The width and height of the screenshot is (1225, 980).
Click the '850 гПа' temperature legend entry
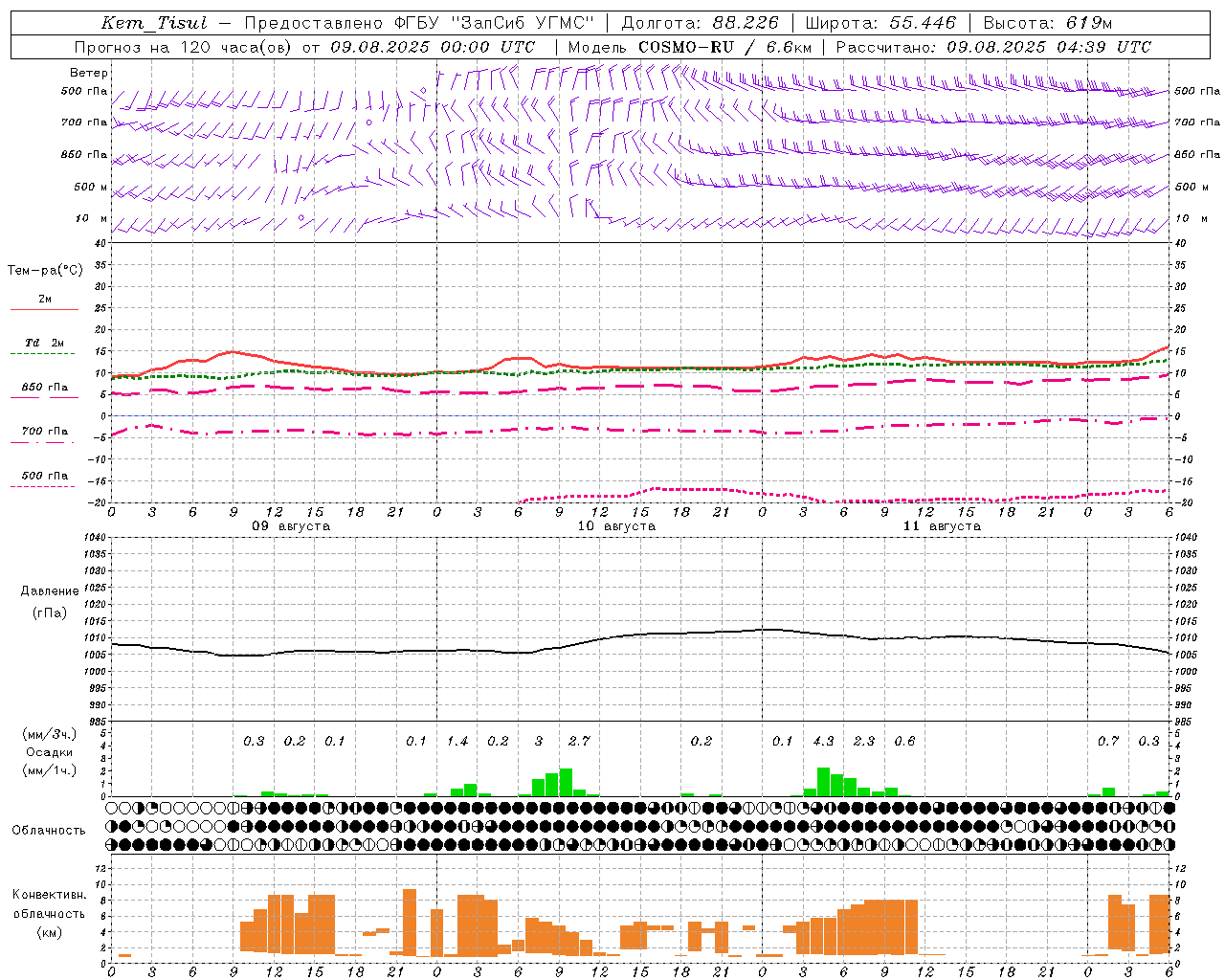tap(45, 388)
